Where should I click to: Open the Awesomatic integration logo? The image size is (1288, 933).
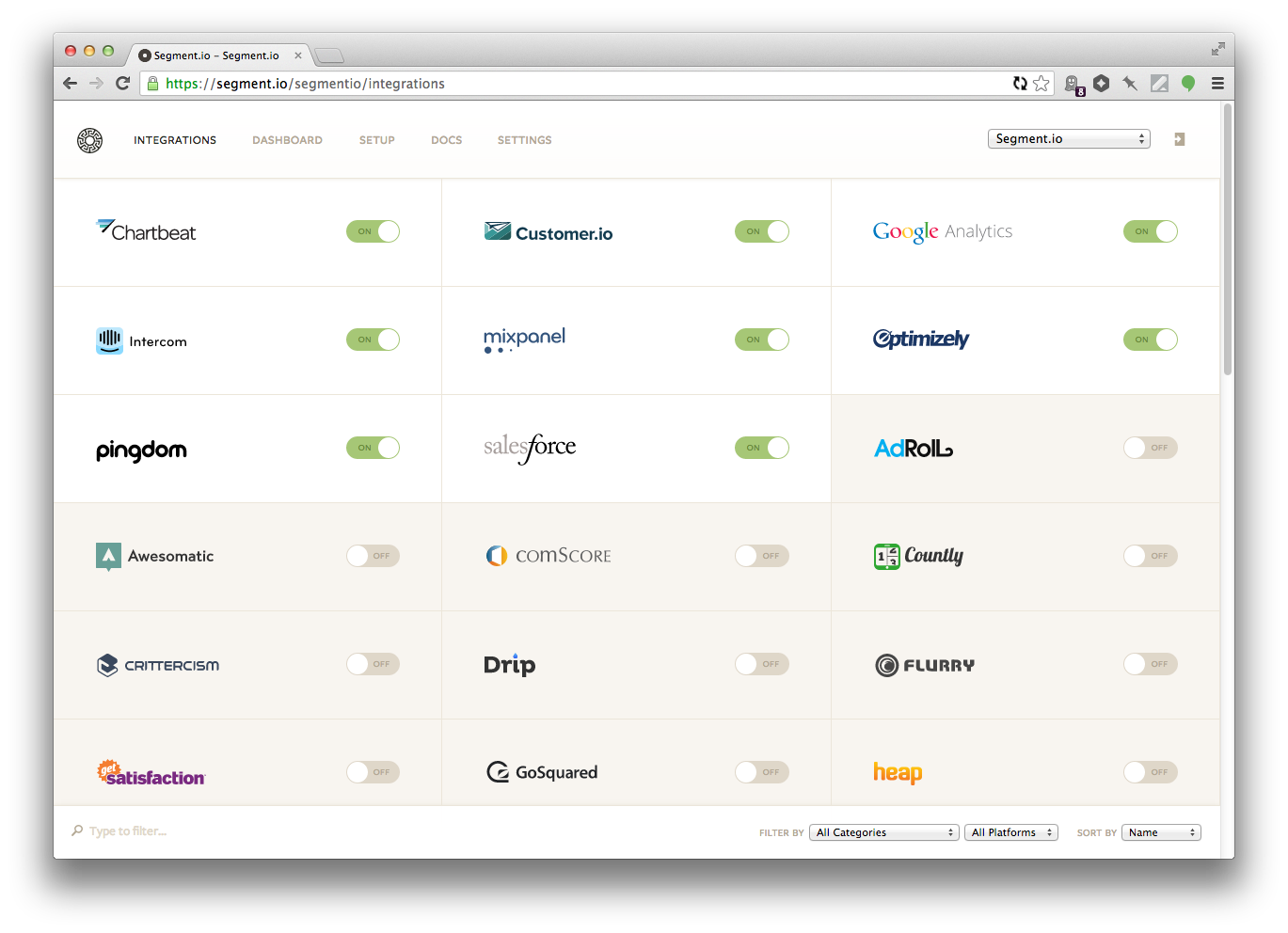click(x=154, y=557)
